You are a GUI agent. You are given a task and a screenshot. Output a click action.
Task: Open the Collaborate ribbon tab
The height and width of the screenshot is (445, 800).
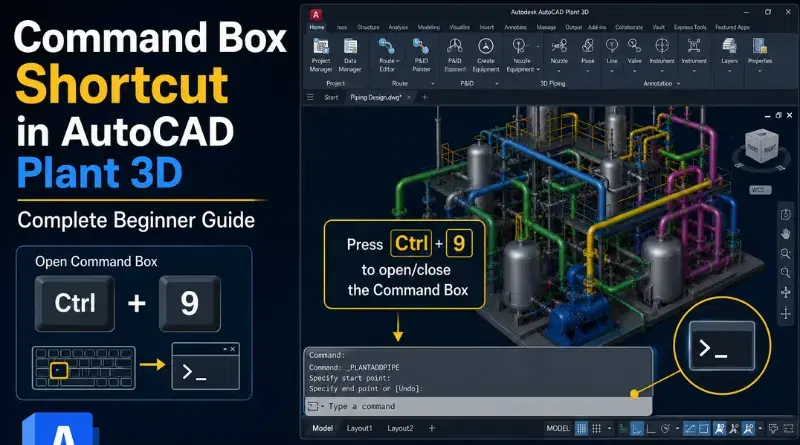pyautogui.click(x=629, y=28)
